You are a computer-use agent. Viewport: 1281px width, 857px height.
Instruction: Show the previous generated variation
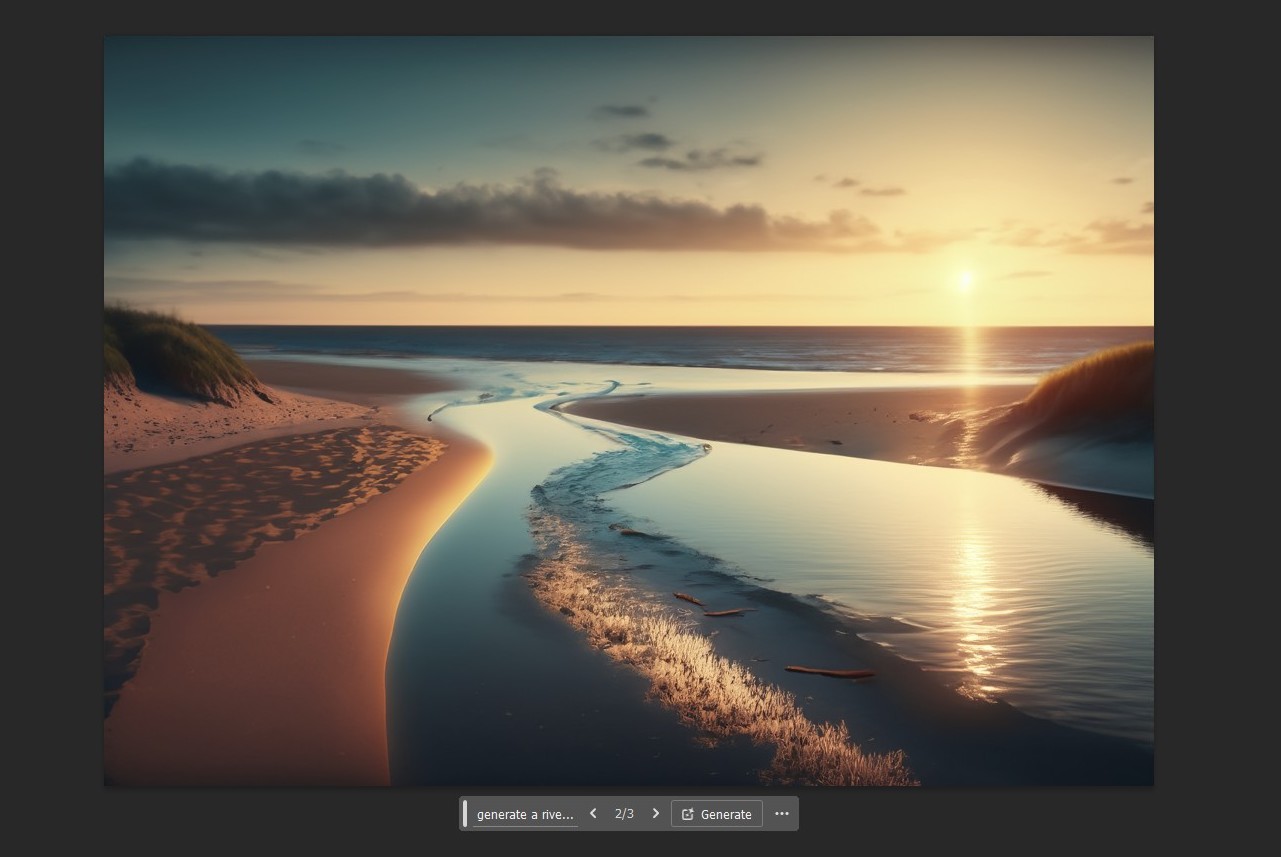click(593, 814)
